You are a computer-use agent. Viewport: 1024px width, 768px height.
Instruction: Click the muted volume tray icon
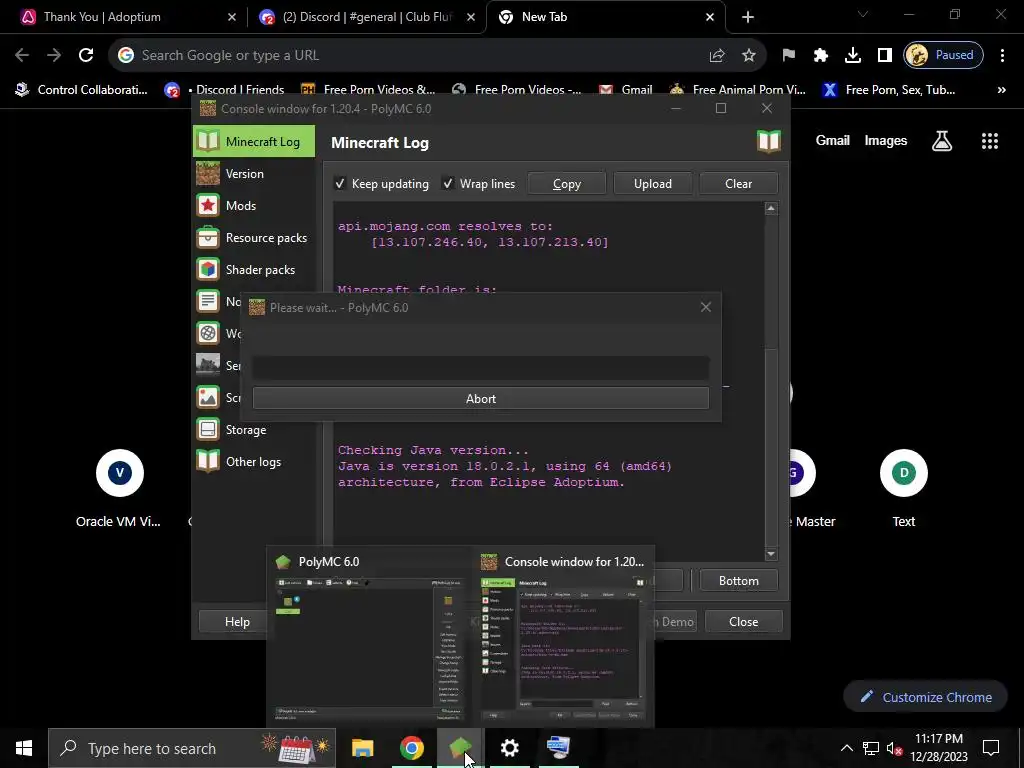(893, 748)
